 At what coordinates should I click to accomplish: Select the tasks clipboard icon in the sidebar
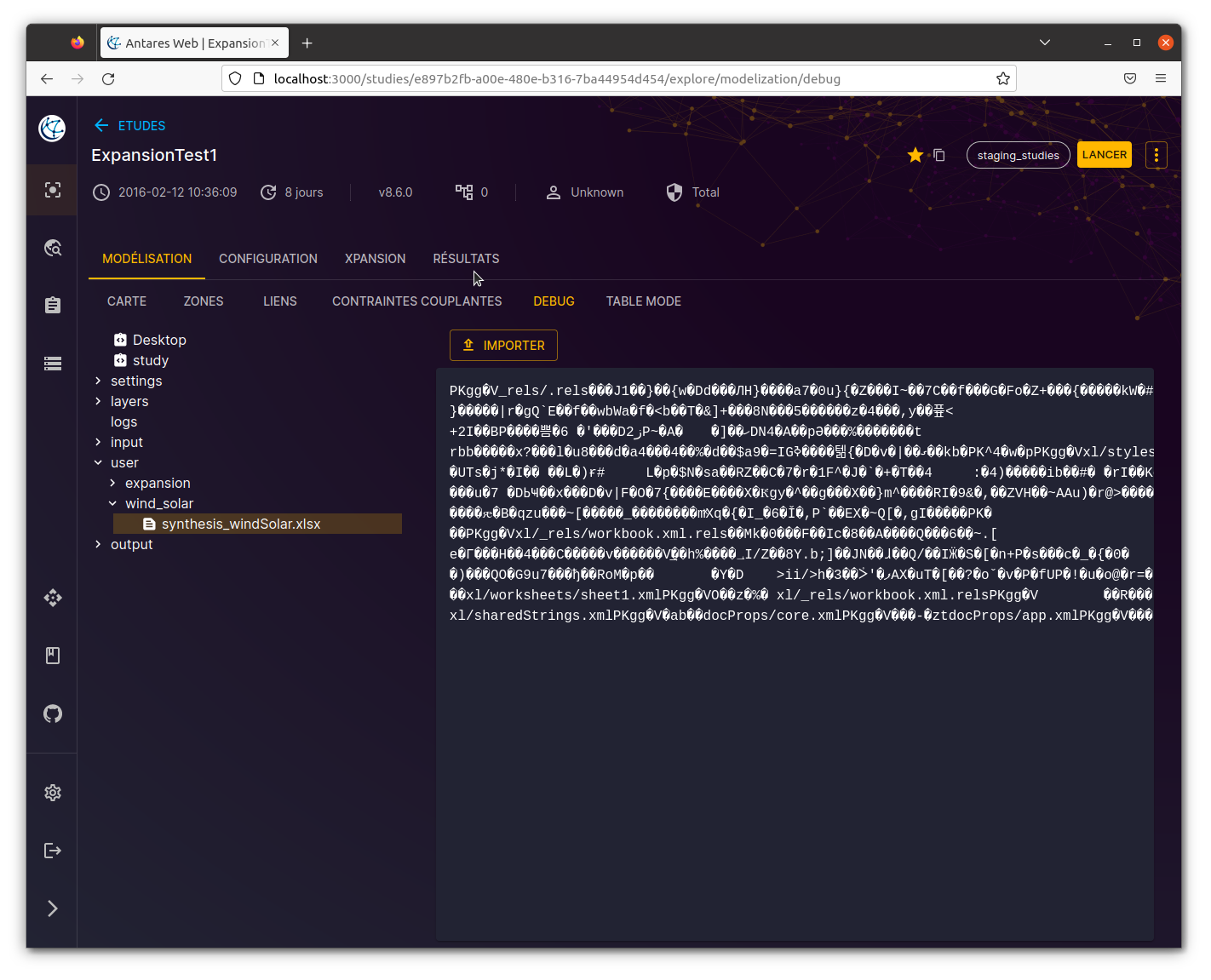53,304
